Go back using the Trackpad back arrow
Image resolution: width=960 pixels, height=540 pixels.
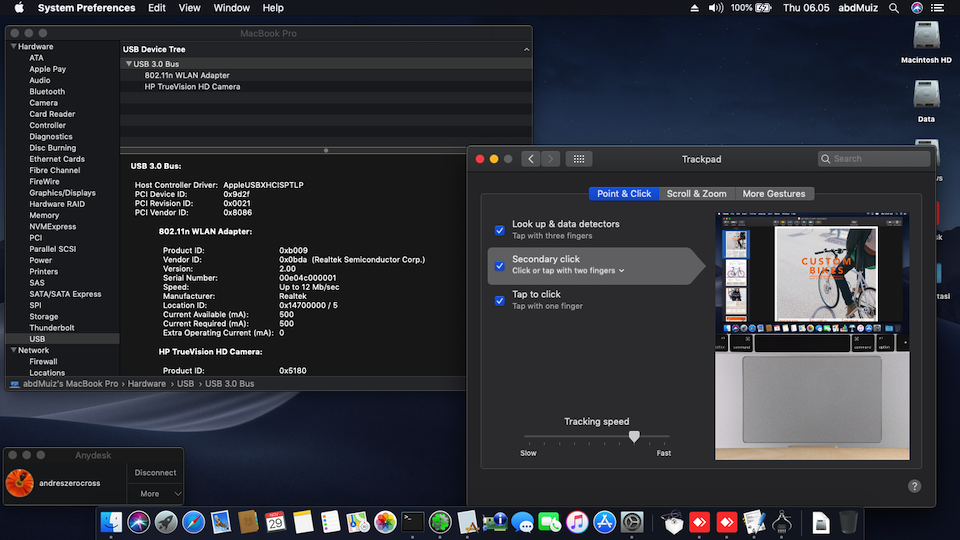[x=530, y=159]
